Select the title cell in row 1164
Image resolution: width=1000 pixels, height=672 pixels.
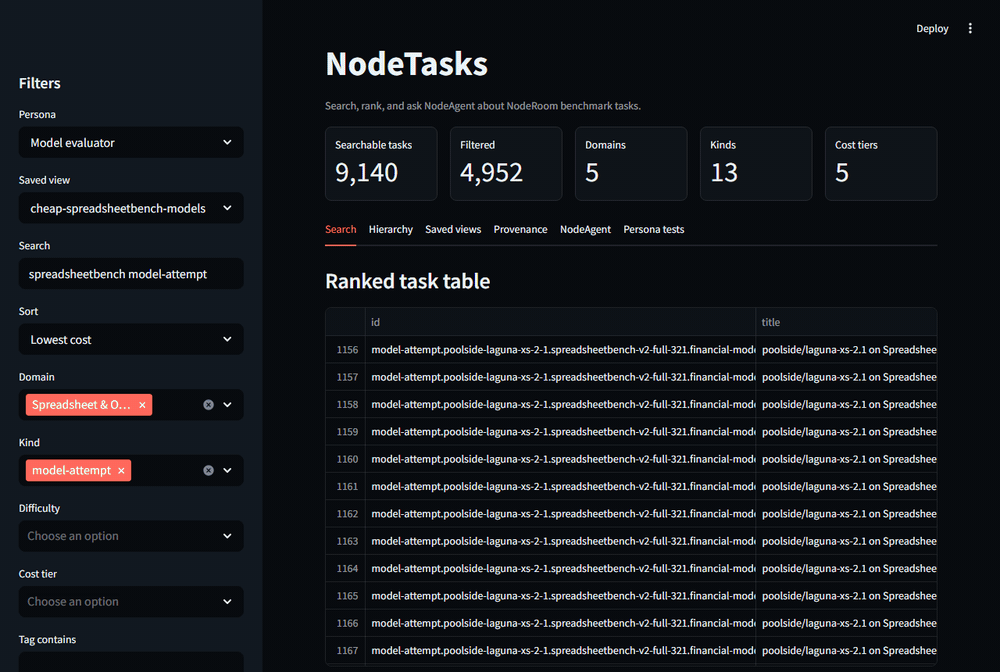846,569
